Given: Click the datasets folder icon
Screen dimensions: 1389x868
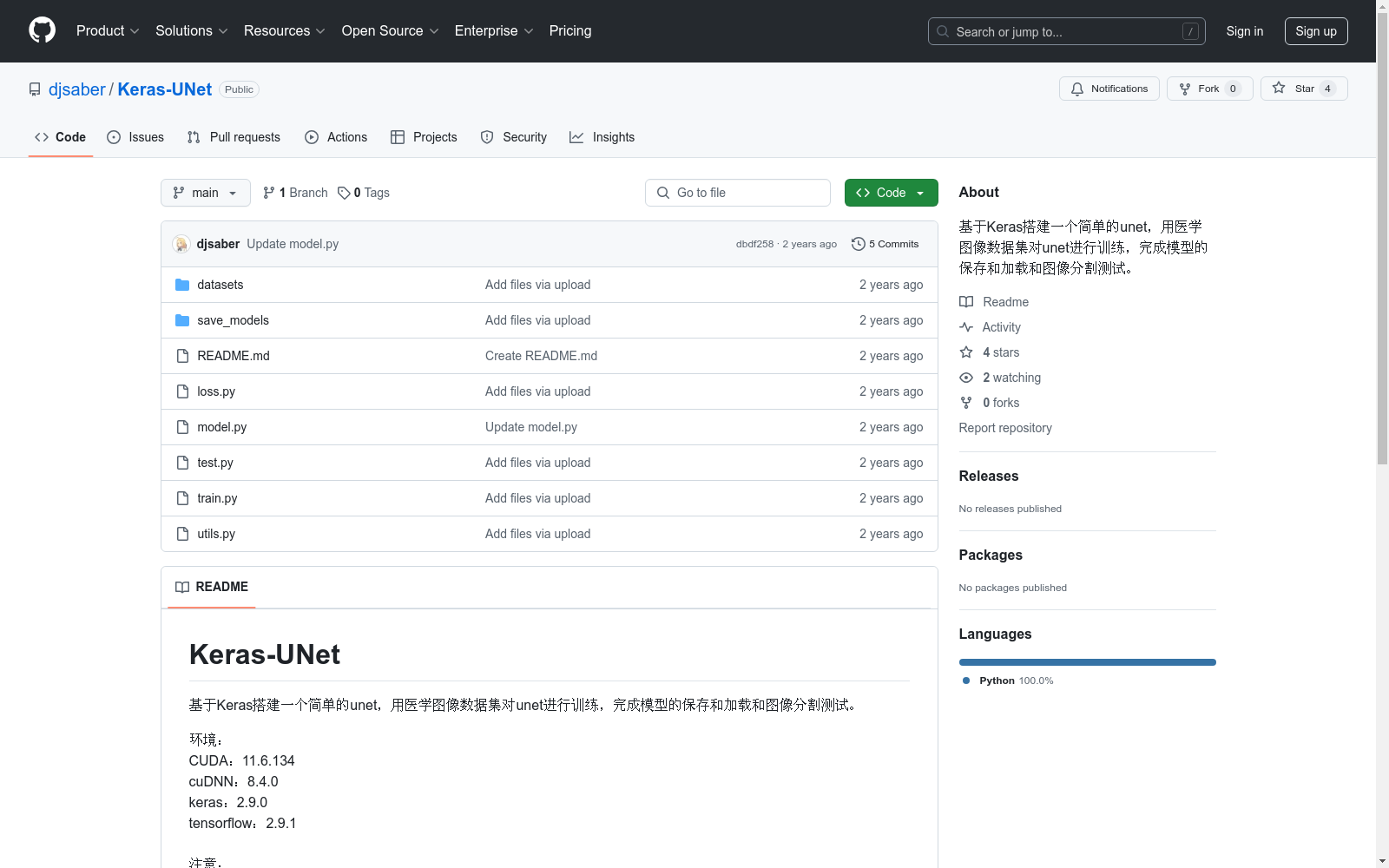Looking at the screenshot, I should coord(182,285).
